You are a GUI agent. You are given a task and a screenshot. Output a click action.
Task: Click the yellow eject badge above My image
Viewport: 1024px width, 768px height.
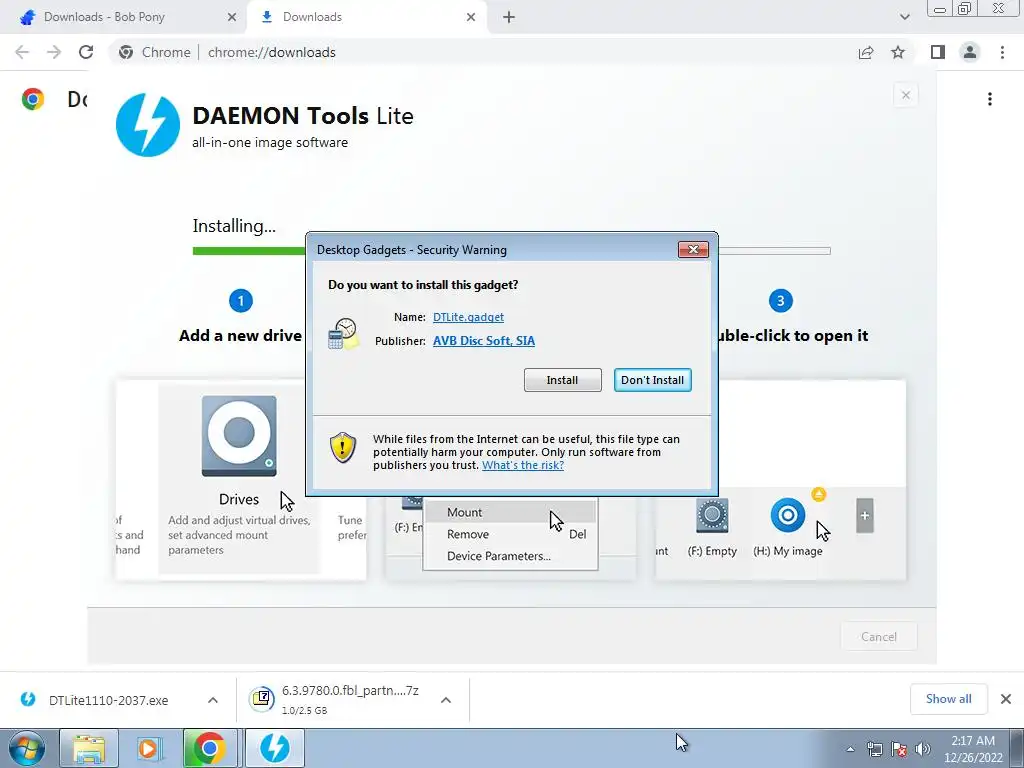point(818,494)
